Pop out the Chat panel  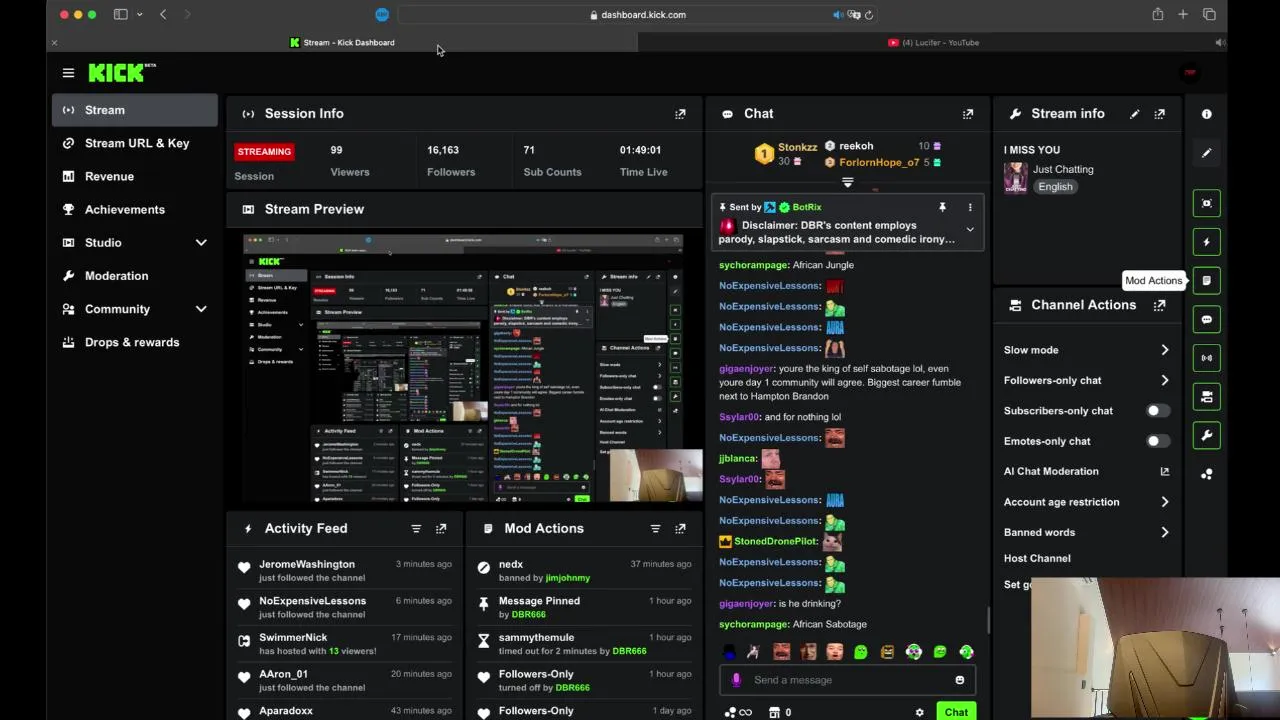tap(967, 114)
